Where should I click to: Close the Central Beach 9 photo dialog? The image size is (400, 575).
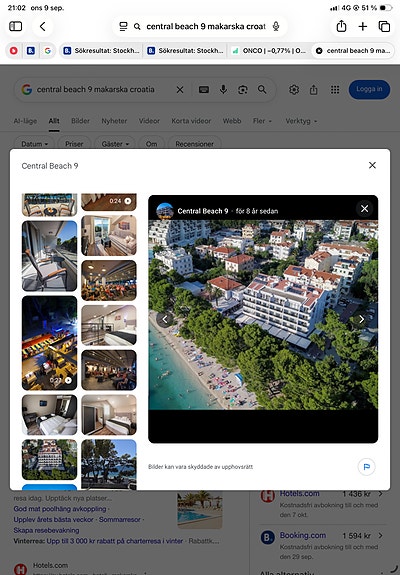[372, 165]
